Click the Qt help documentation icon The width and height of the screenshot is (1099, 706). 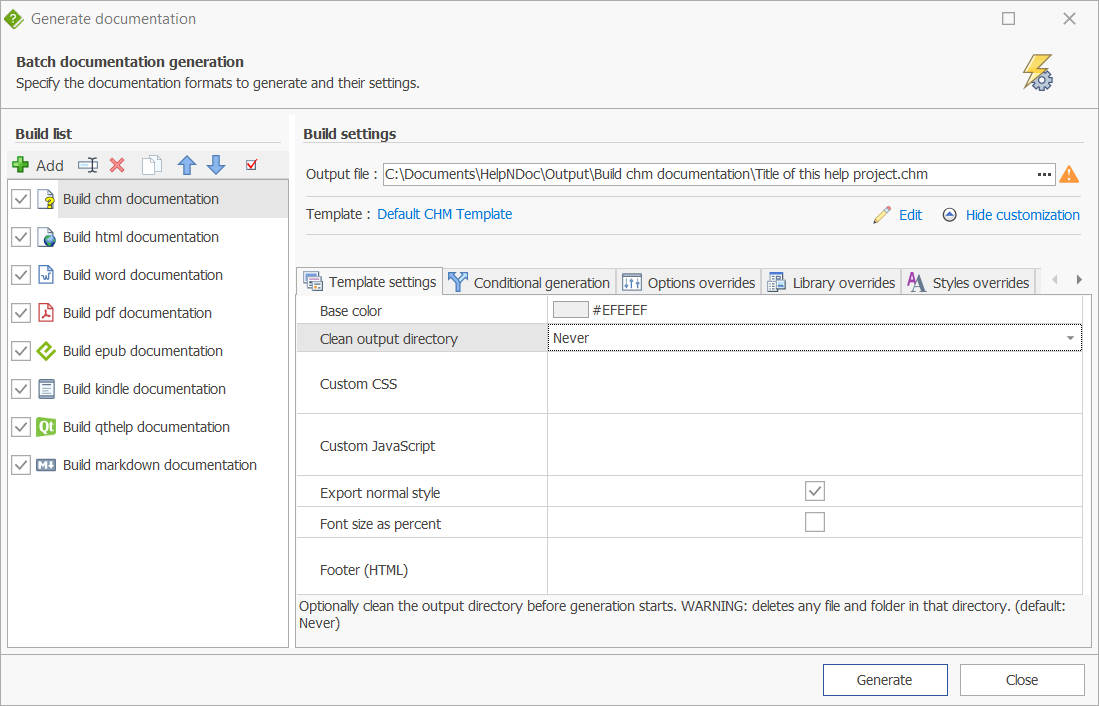[x=46, y=426]
